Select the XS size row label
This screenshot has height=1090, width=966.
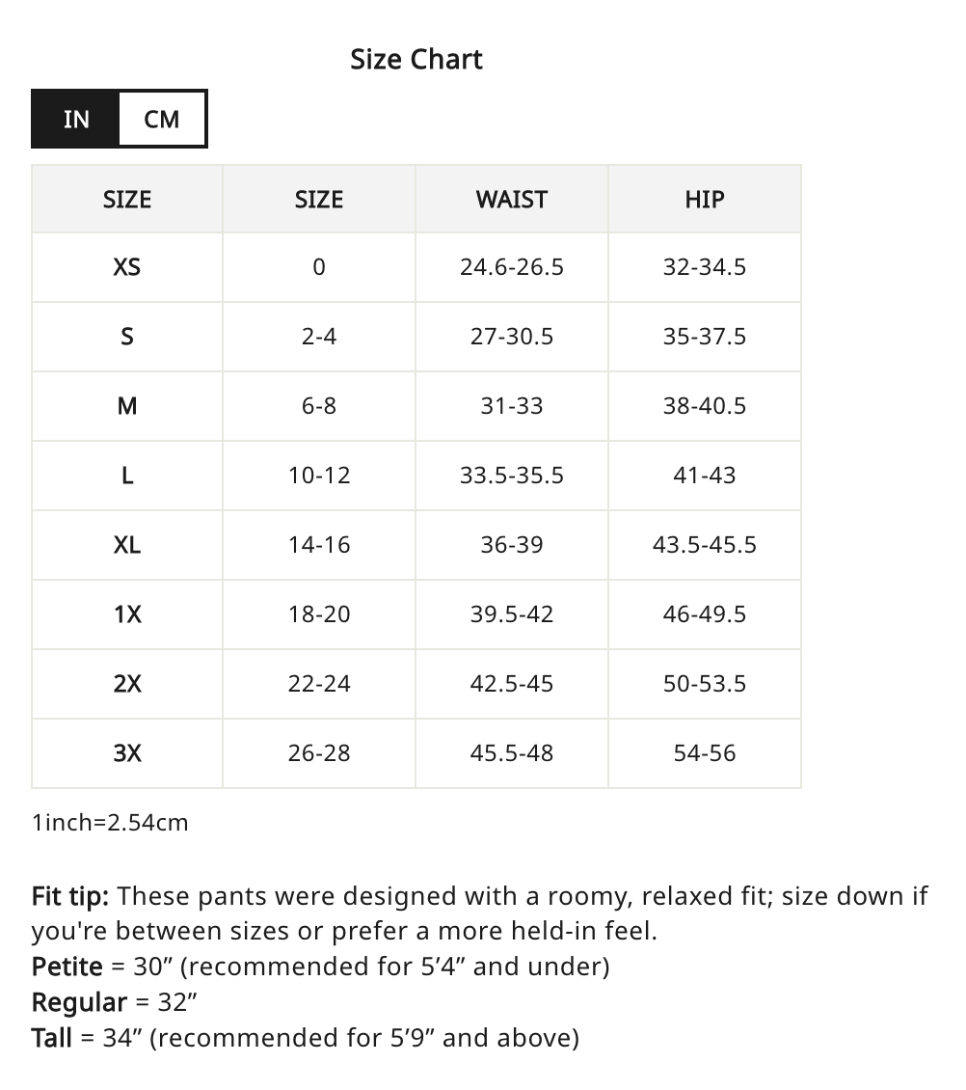tap(127, 267)
